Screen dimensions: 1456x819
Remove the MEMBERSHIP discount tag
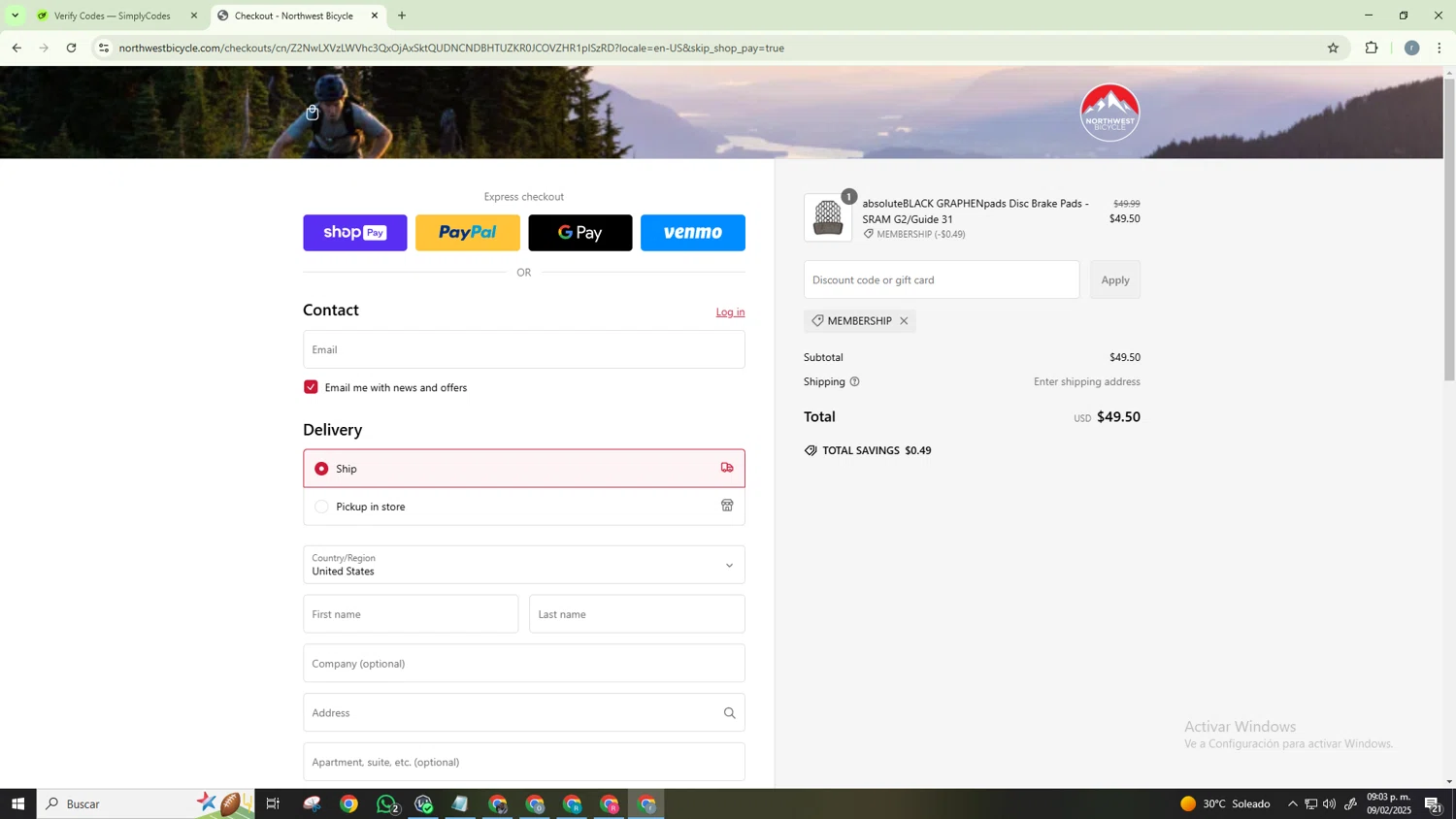point(904,321)
